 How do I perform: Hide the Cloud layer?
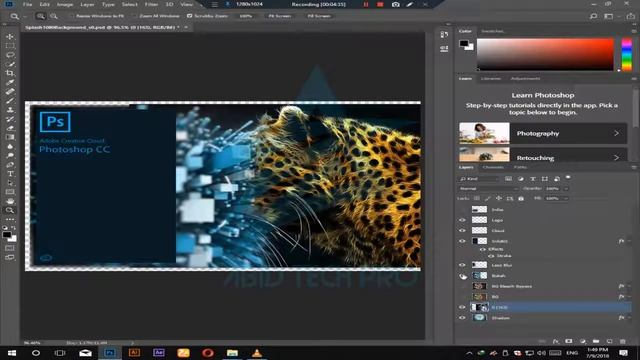[x=462, y=231]
